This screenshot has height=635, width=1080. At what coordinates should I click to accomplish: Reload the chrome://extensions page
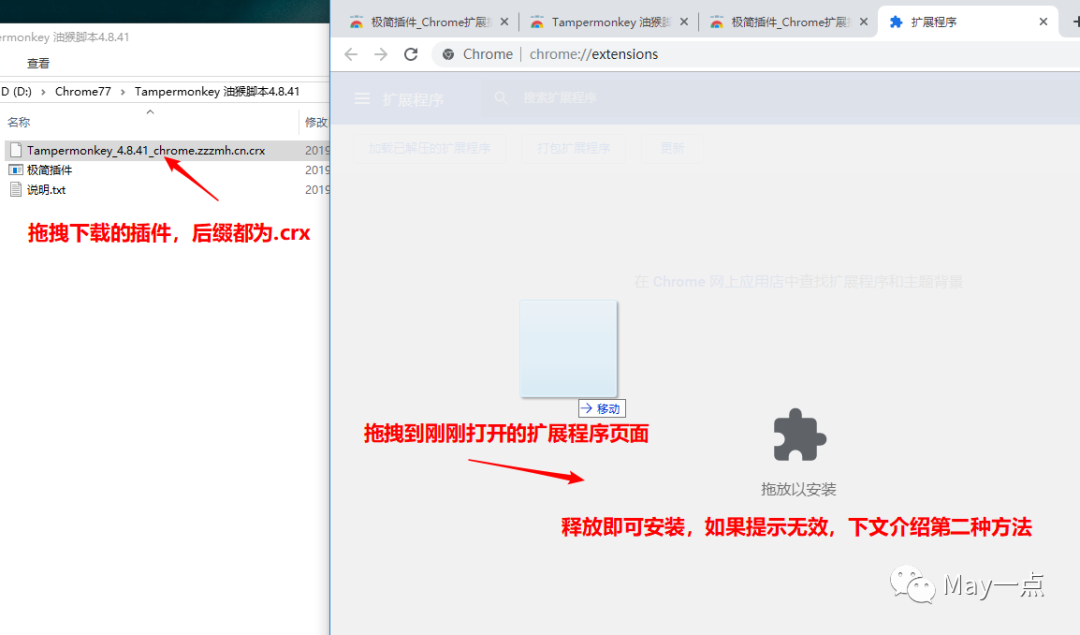pos(411,54)
